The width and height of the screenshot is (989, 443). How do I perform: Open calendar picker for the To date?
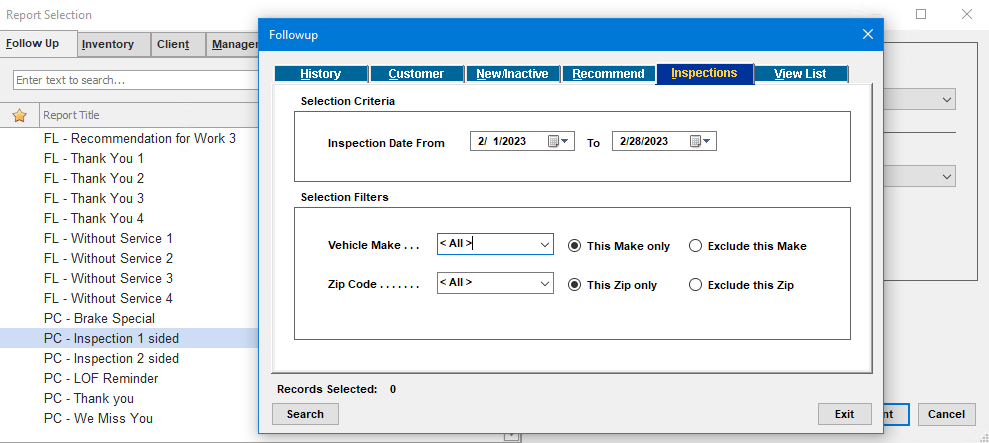(700, 141)
